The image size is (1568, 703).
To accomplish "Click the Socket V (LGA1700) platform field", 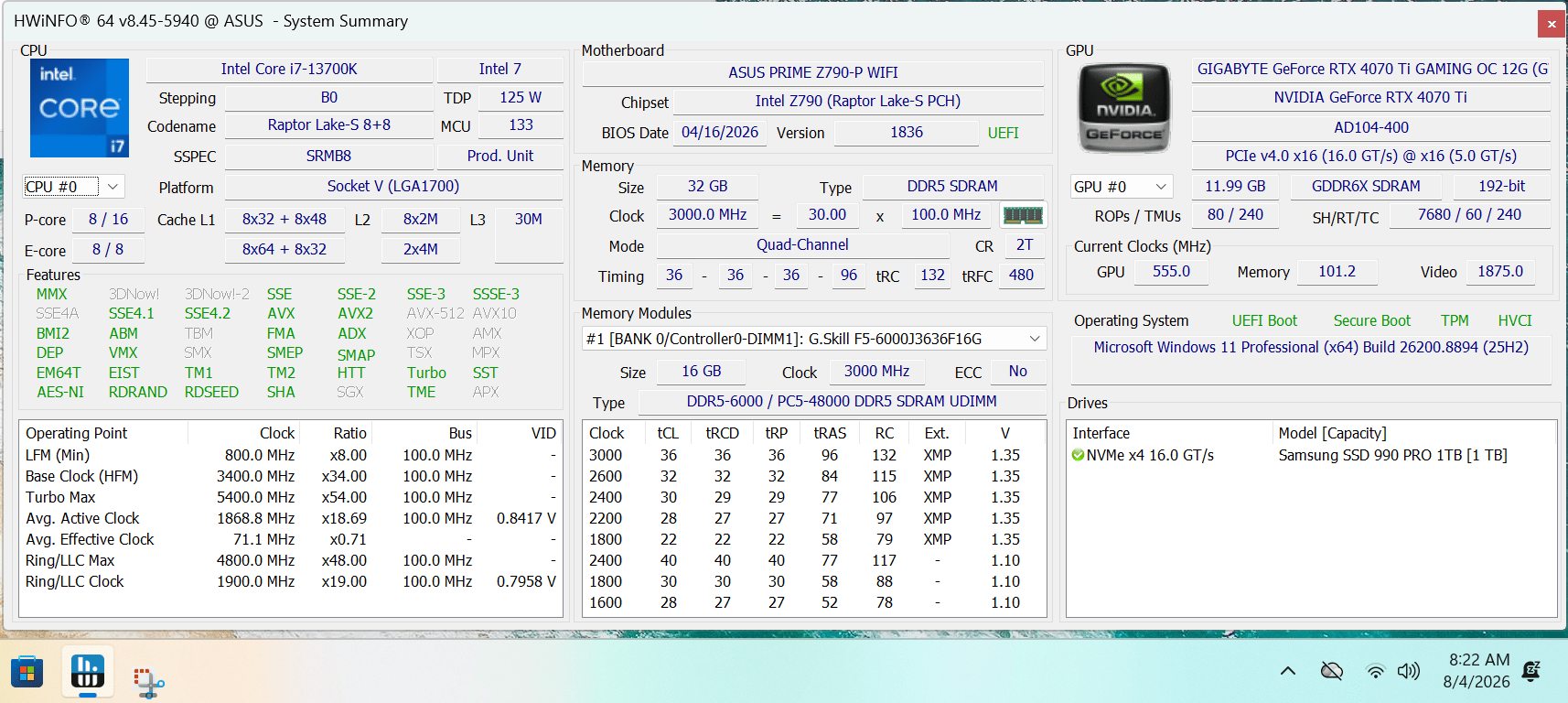I will tap(393, 187).
